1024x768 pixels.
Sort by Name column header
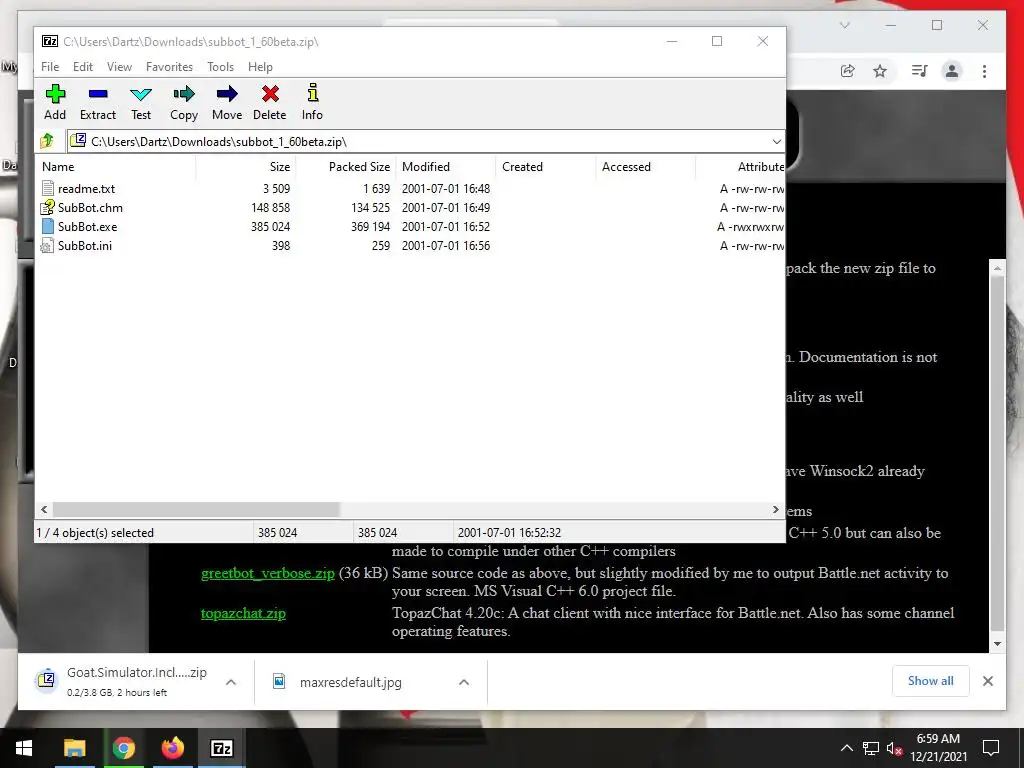[x=116, y=167]
